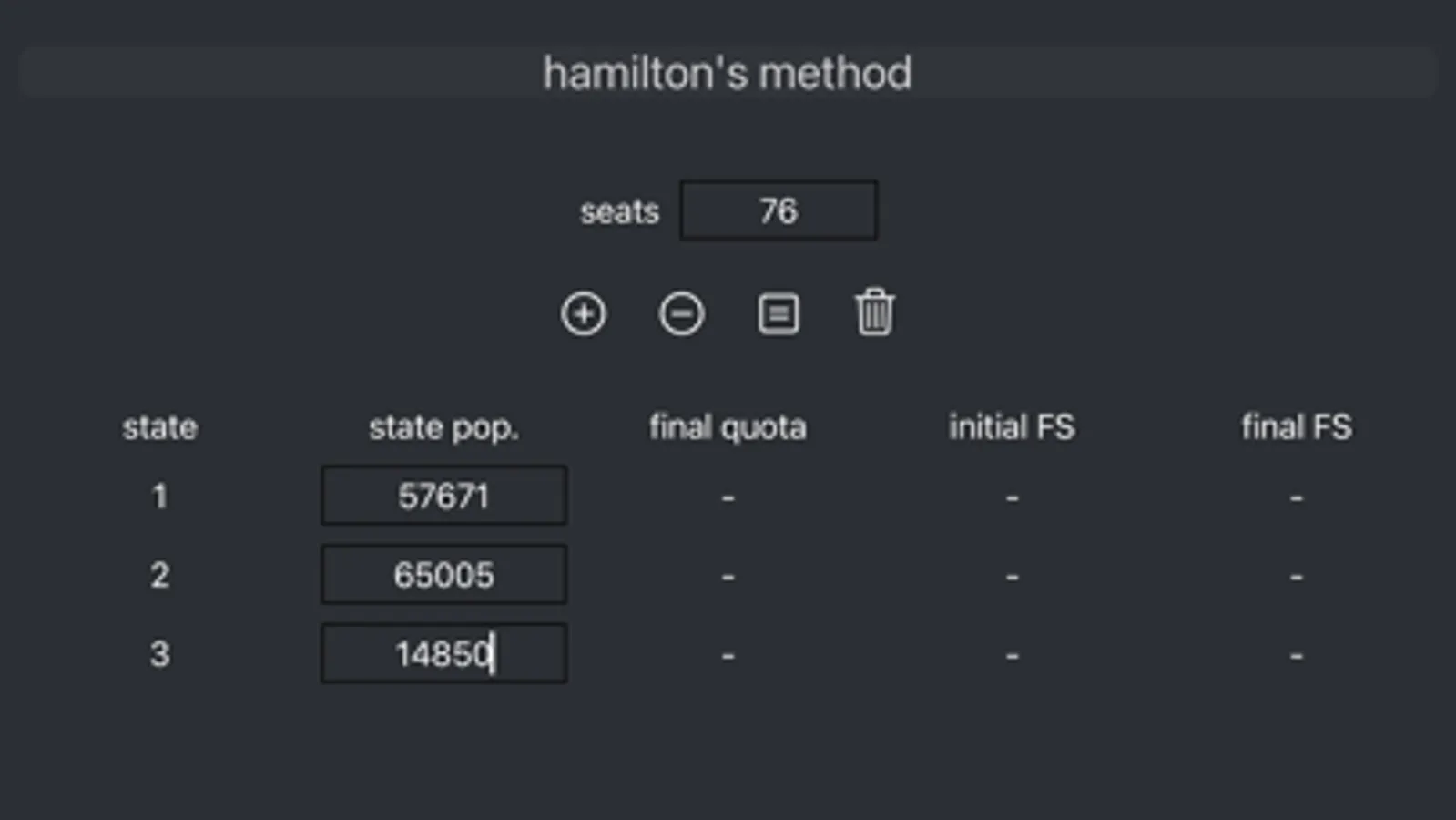Click the "hamilton's method" title bar

(727, 73)
